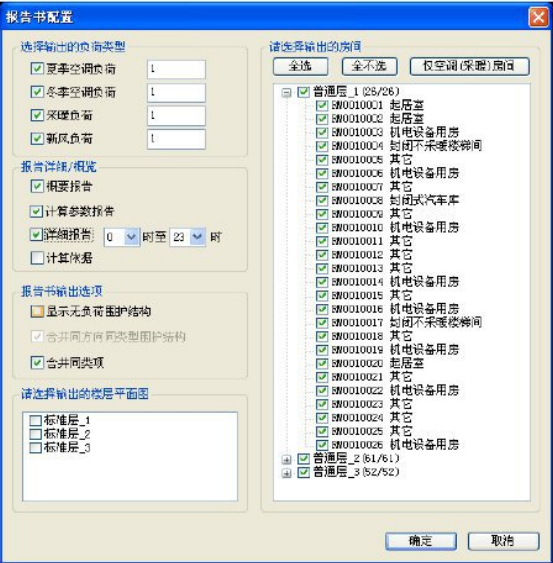The image size is (553, 563).
Task: Select tree row RN0010018 其它
Action: click(x=372, y=336)
